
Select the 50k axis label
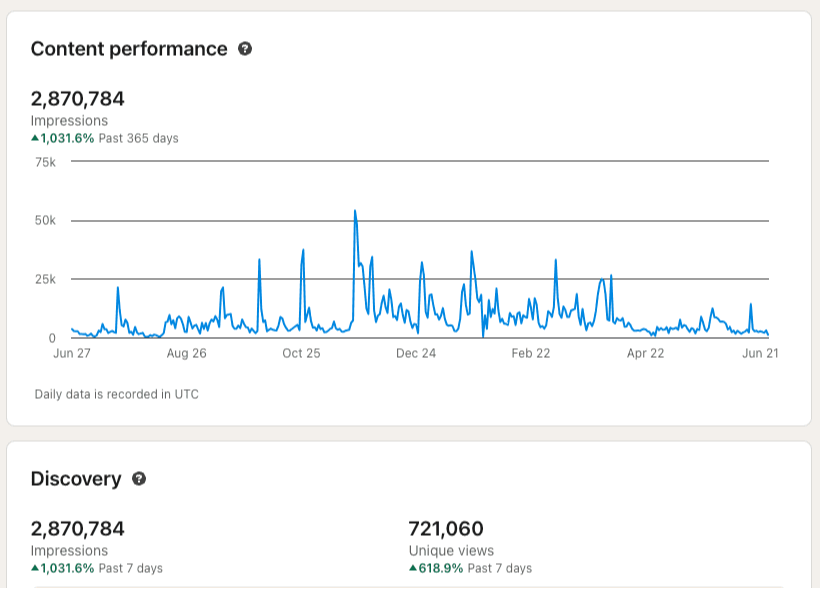point(45,221)
